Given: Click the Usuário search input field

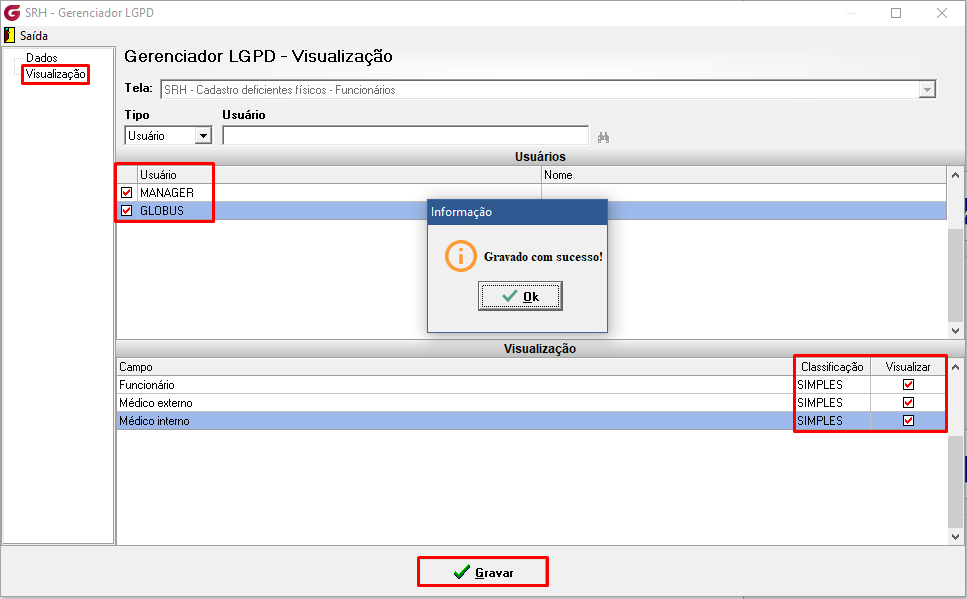Looking at the screenshot, I should click(x=405, y=136).
